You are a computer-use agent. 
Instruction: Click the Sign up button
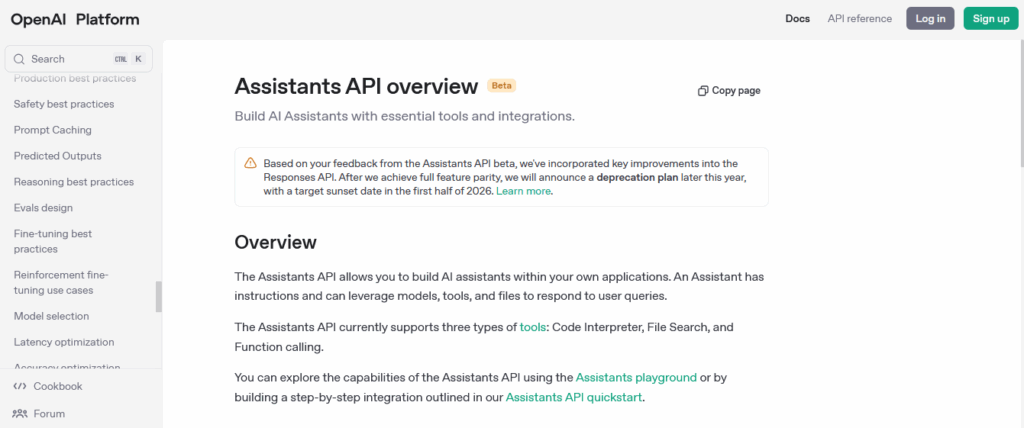point(991,18)
